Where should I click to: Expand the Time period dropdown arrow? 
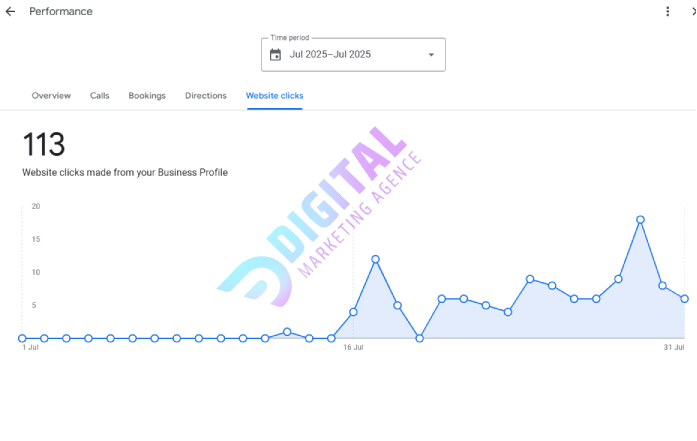coord(431,55)
